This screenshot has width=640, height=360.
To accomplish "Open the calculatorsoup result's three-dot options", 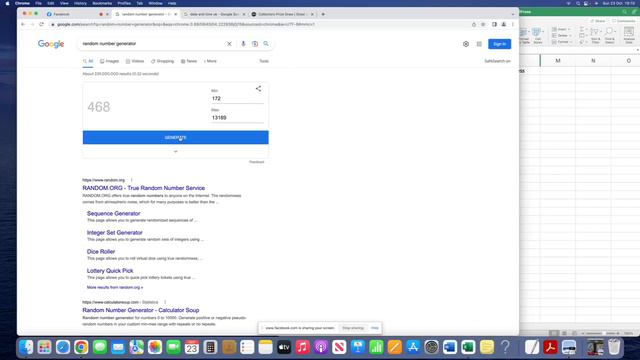I will tap(165, 302).
